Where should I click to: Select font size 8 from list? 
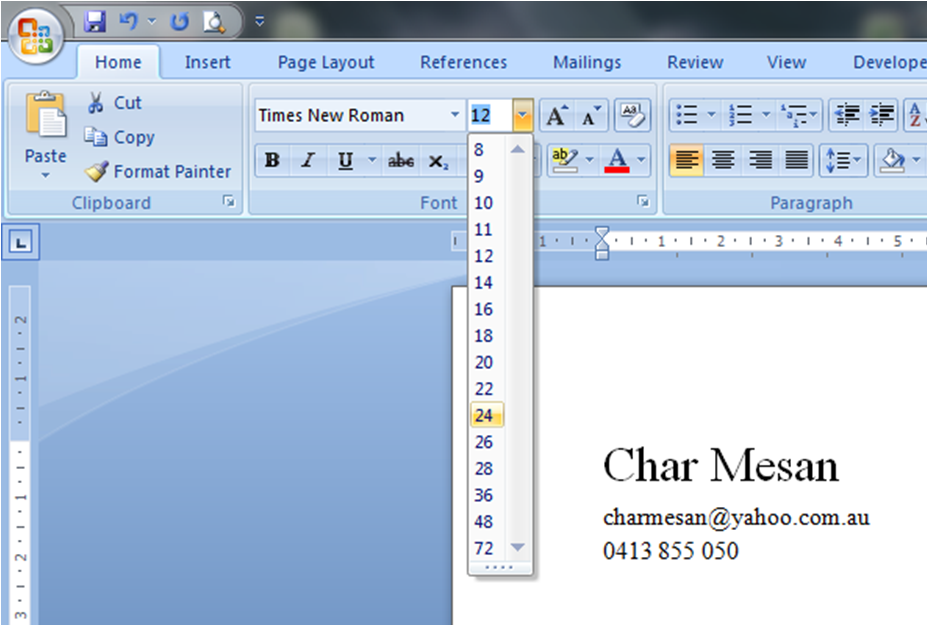486,150
